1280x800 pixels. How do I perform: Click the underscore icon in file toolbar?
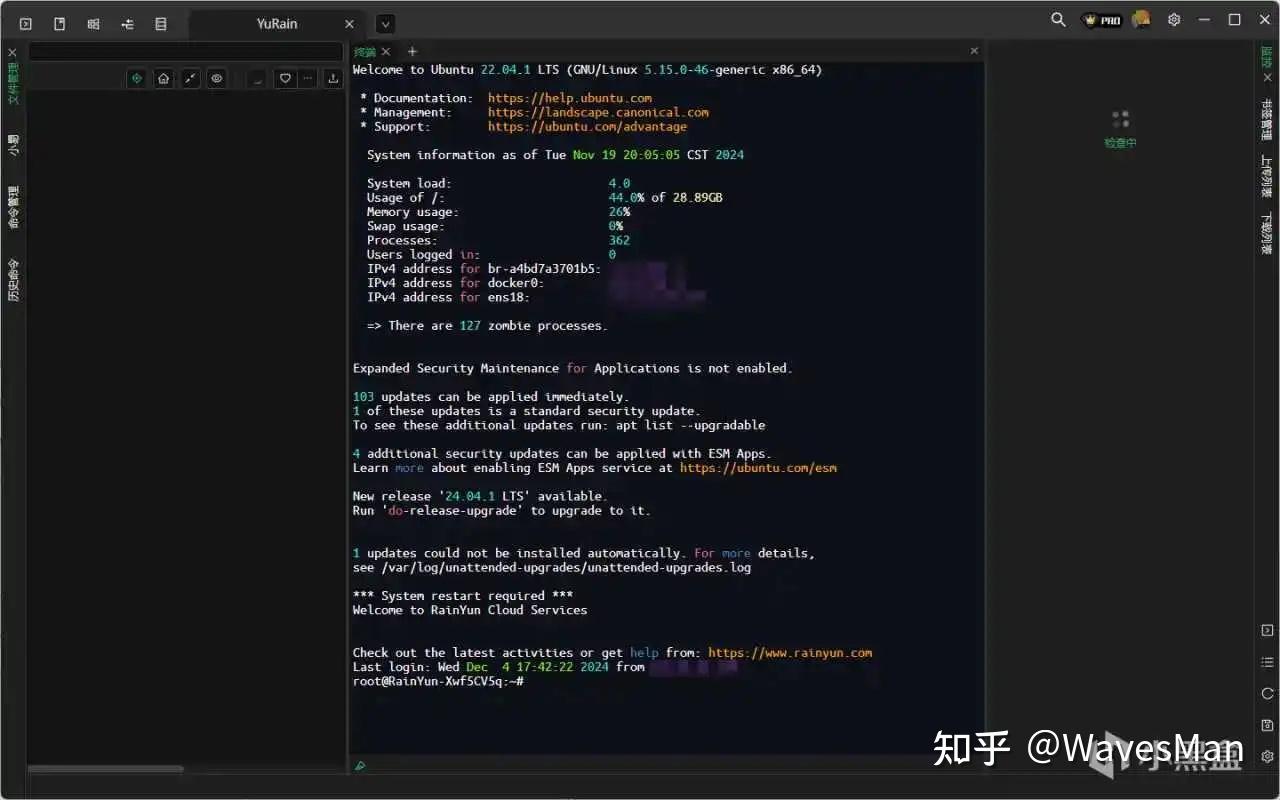coord(258,78)
